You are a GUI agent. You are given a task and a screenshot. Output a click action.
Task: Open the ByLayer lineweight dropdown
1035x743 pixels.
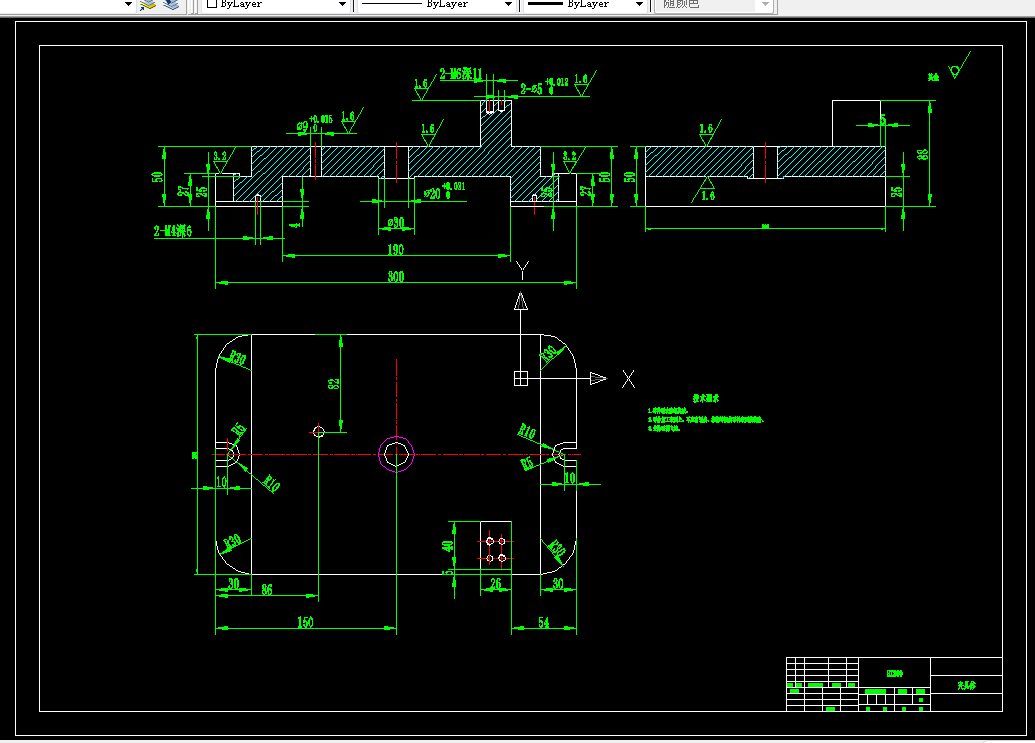[639, 4]
